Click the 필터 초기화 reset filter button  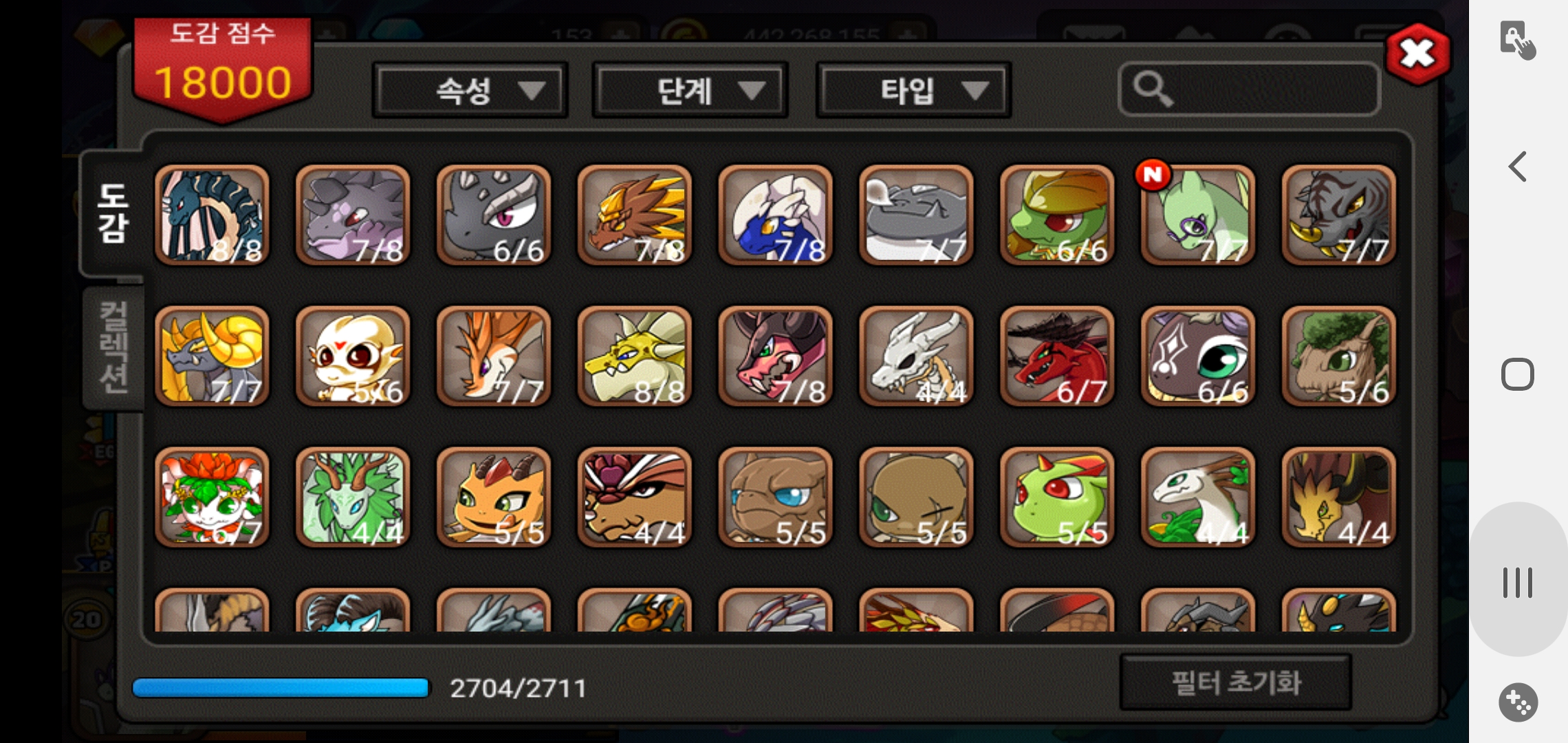click(x=1236, y=682)
